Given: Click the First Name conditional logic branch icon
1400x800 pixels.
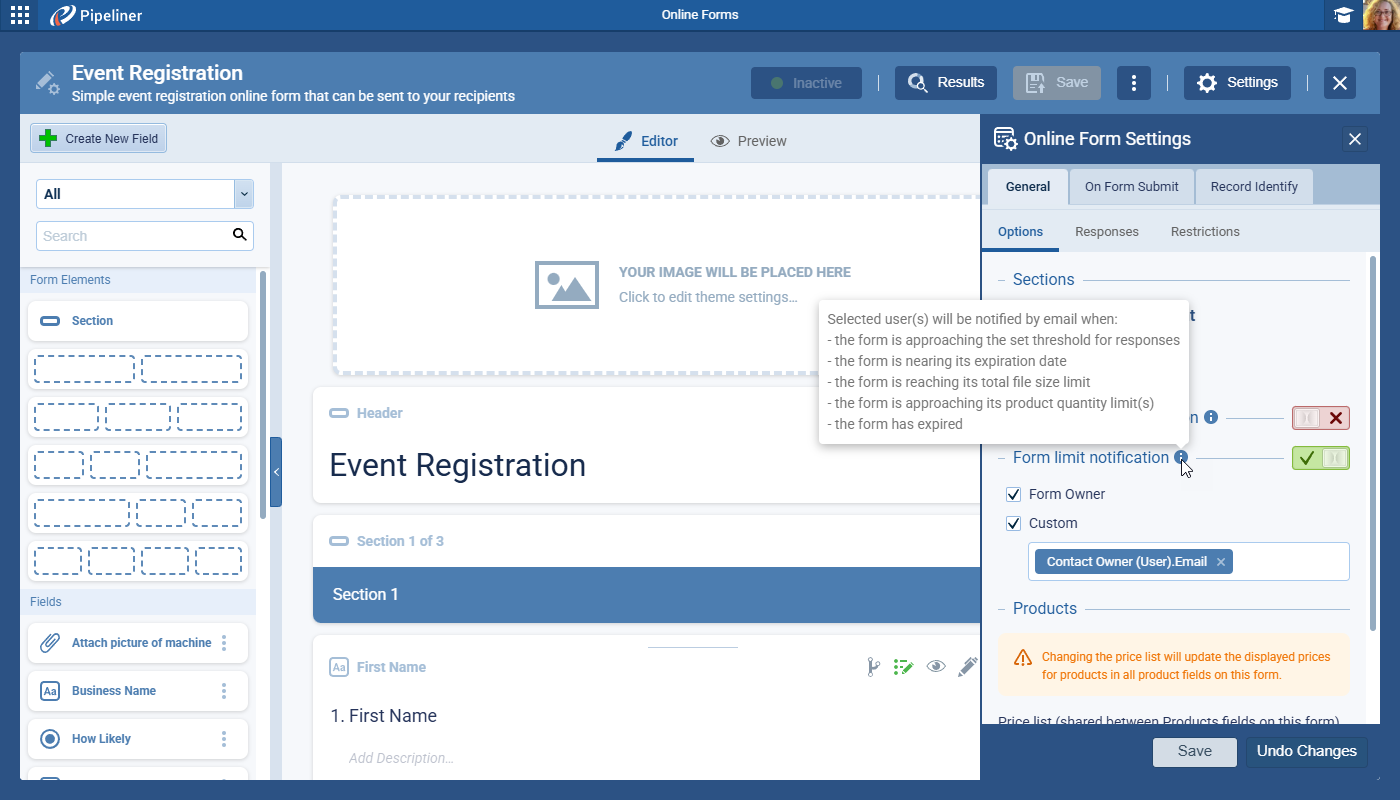Looking at the screenshot, I should [873, 667].
